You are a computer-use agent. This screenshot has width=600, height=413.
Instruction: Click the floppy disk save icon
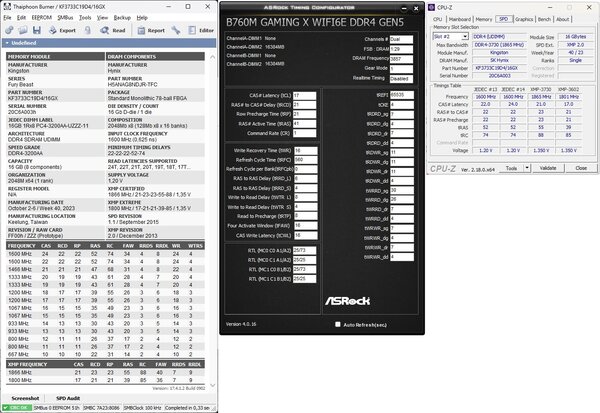[37, 30]
